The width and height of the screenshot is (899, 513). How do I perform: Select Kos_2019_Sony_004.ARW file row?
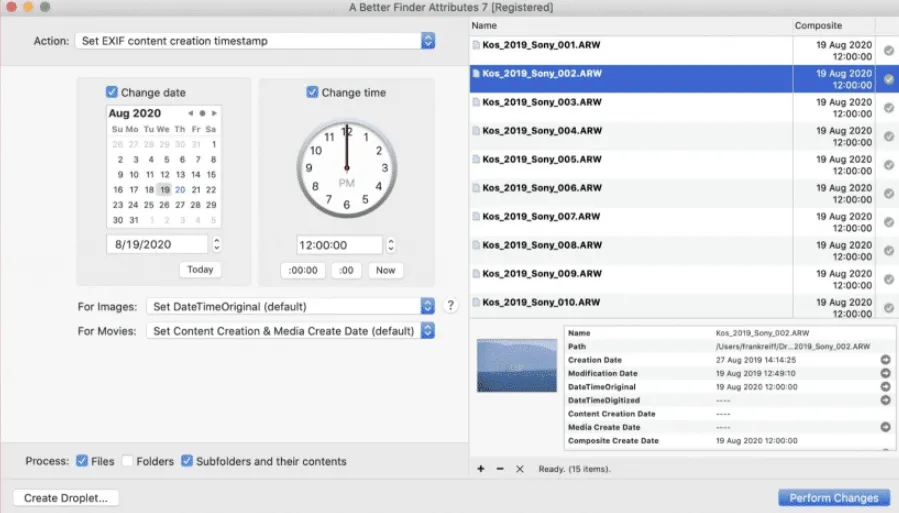683,136
